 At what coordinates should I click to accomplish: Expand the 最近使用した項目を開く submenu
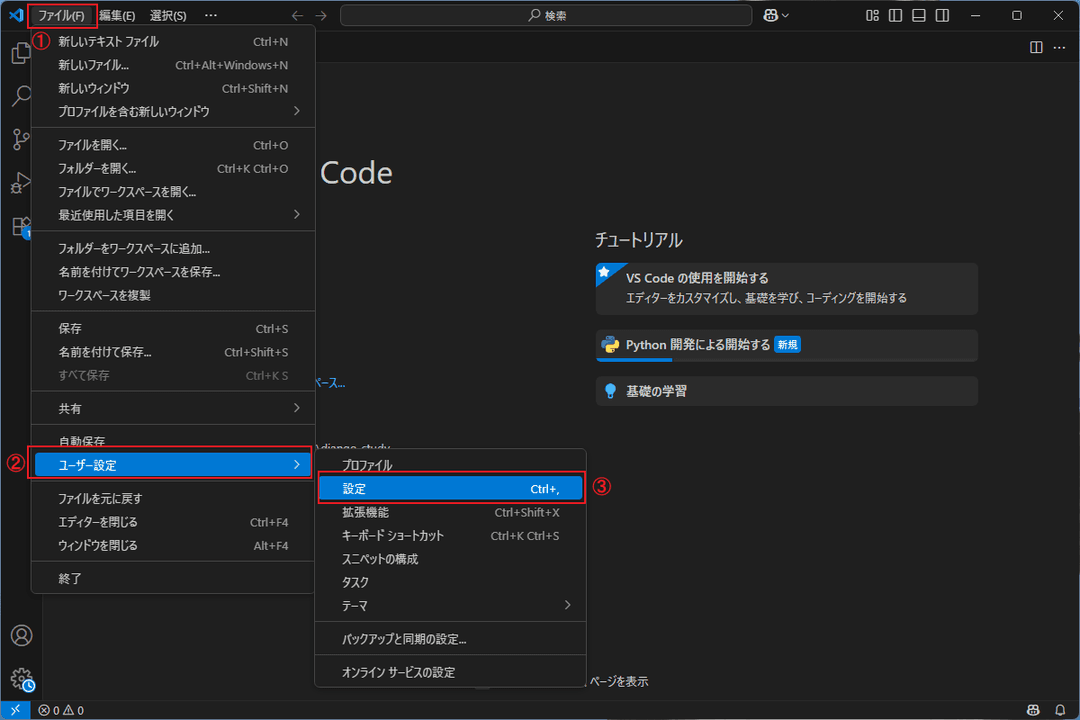173,214
